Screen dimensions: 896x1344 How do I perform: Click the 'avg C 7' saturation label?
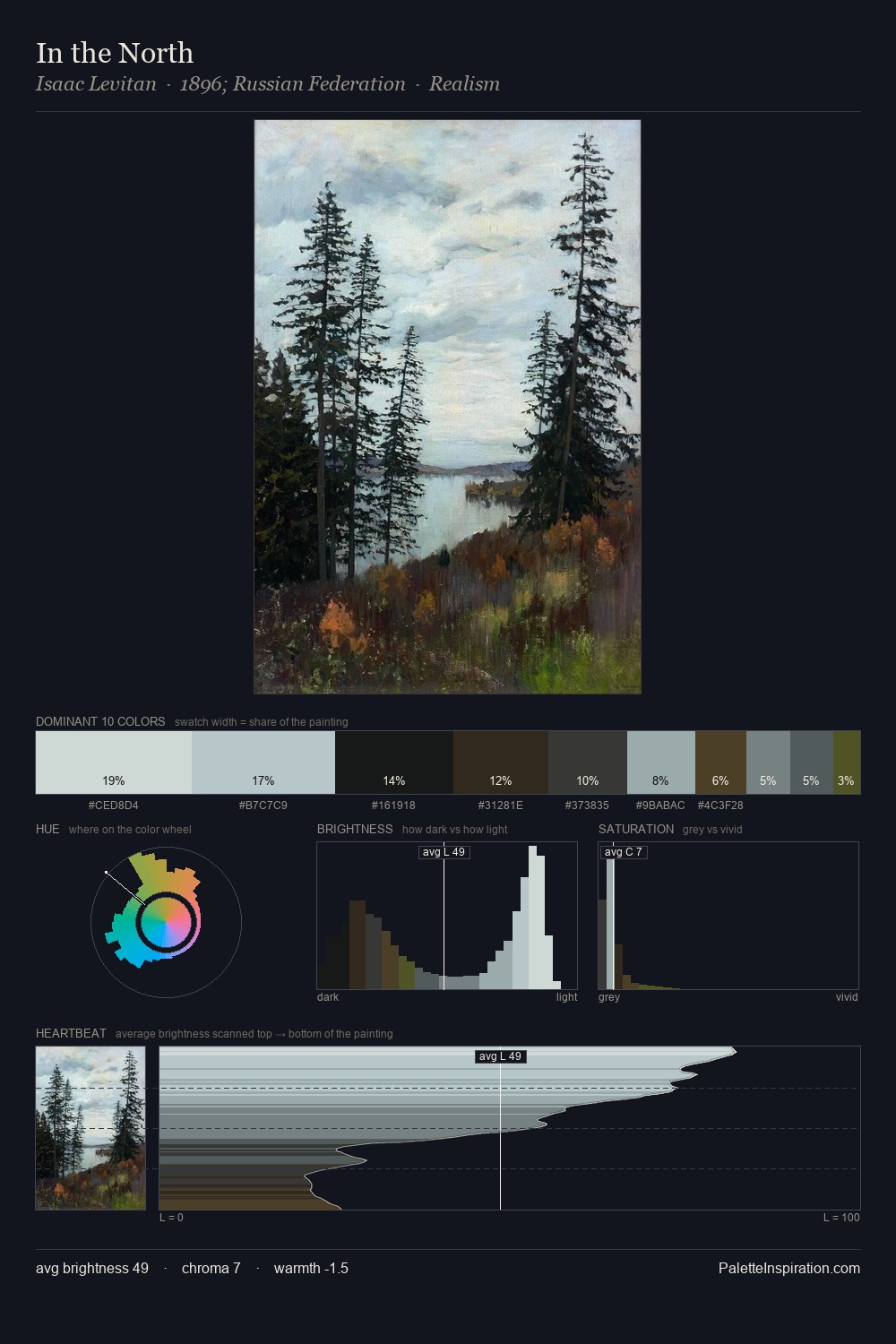624,852
